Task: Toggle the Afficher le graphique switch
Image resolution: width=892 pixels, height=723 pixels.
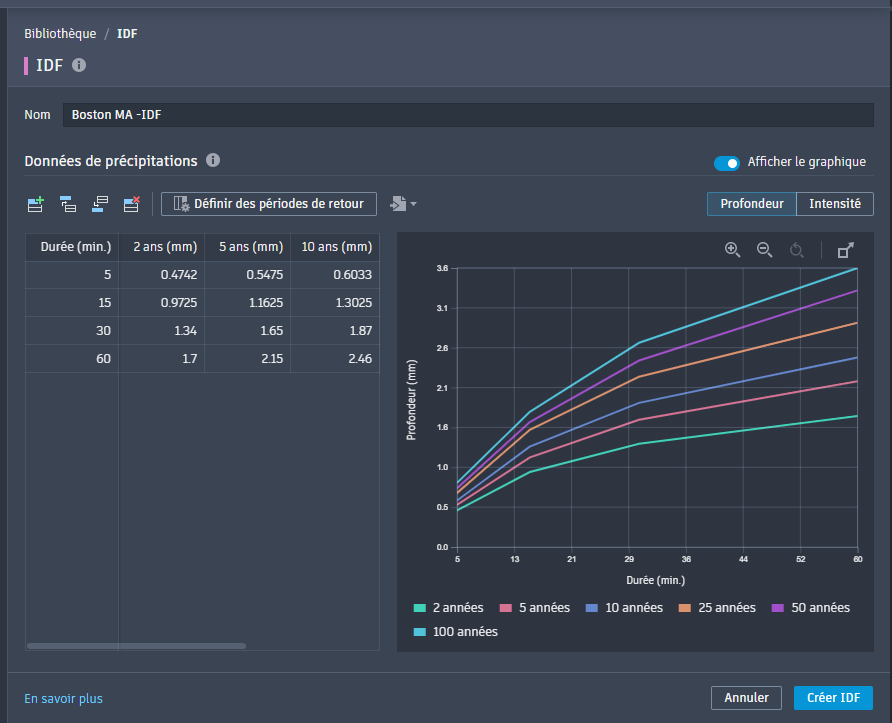Action: (x=726, y=163)
